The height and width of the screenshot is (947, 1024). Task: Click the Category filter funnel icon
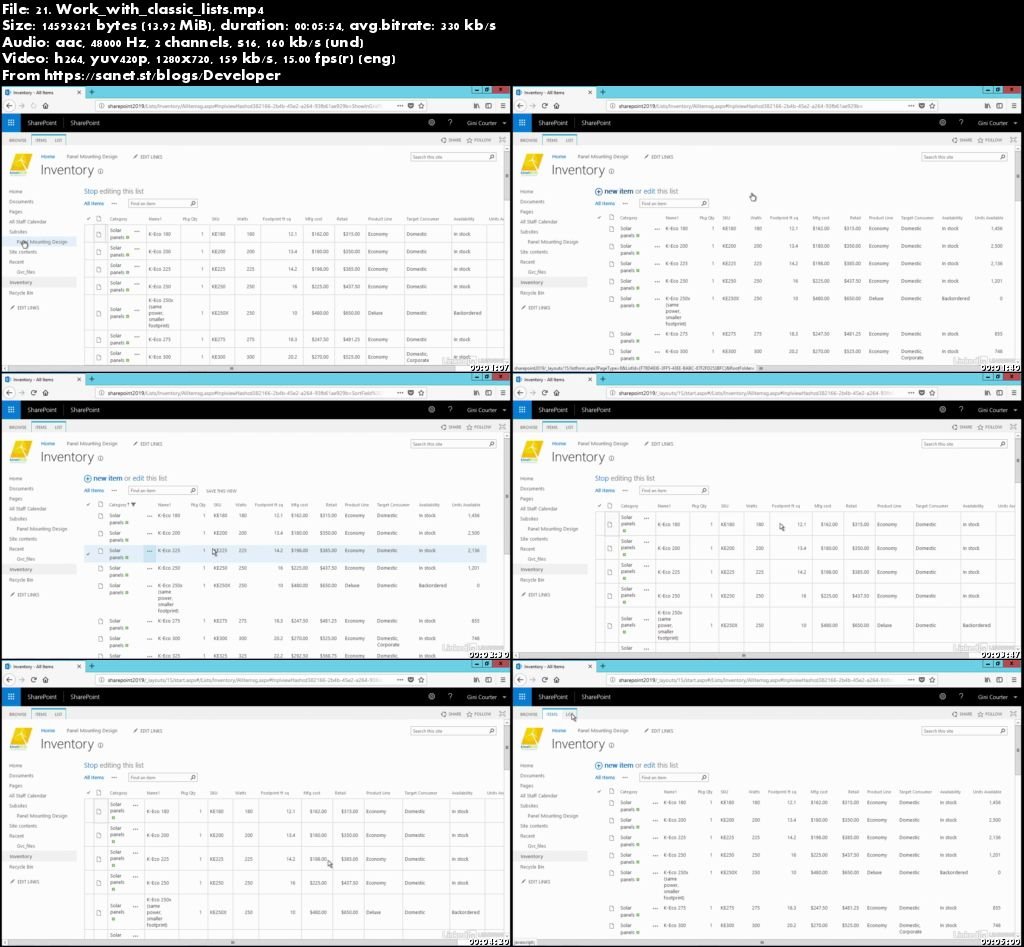click(133, 505)
